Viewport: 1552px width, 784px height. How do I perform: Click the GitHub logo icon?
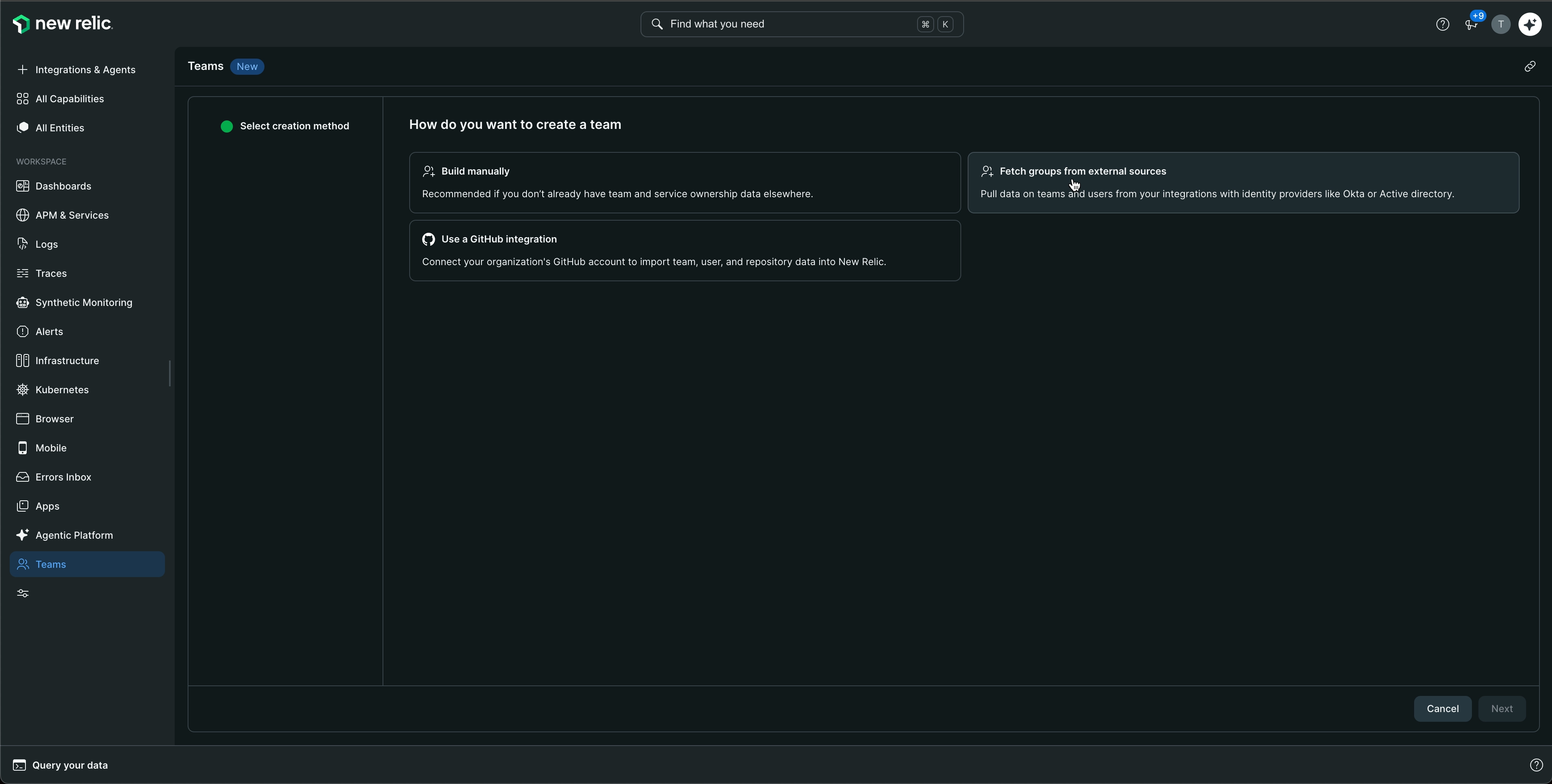[428, 239]
